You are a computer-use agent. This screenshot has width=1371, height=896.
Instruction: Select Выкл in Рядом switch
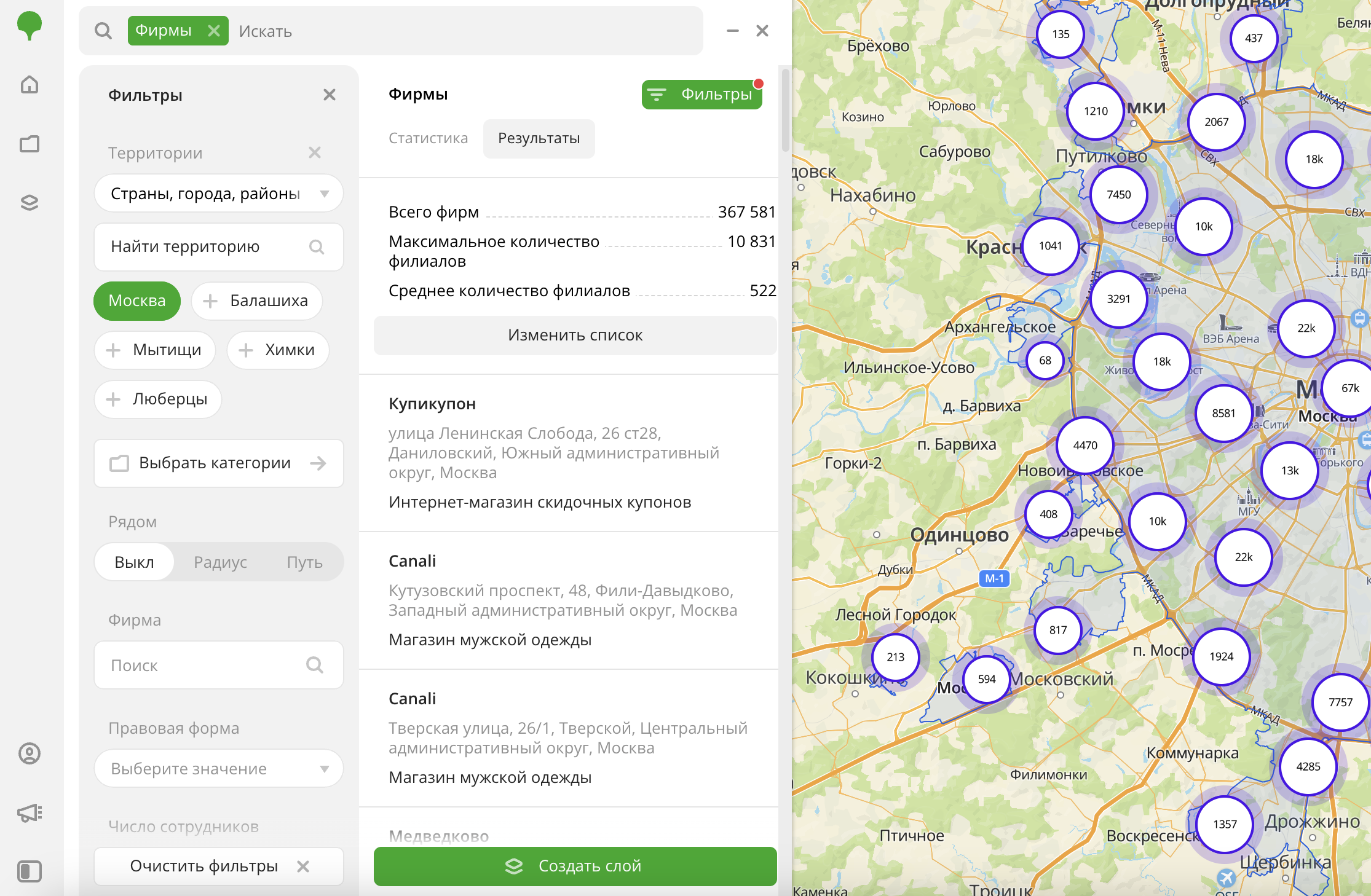coord(134,562)
